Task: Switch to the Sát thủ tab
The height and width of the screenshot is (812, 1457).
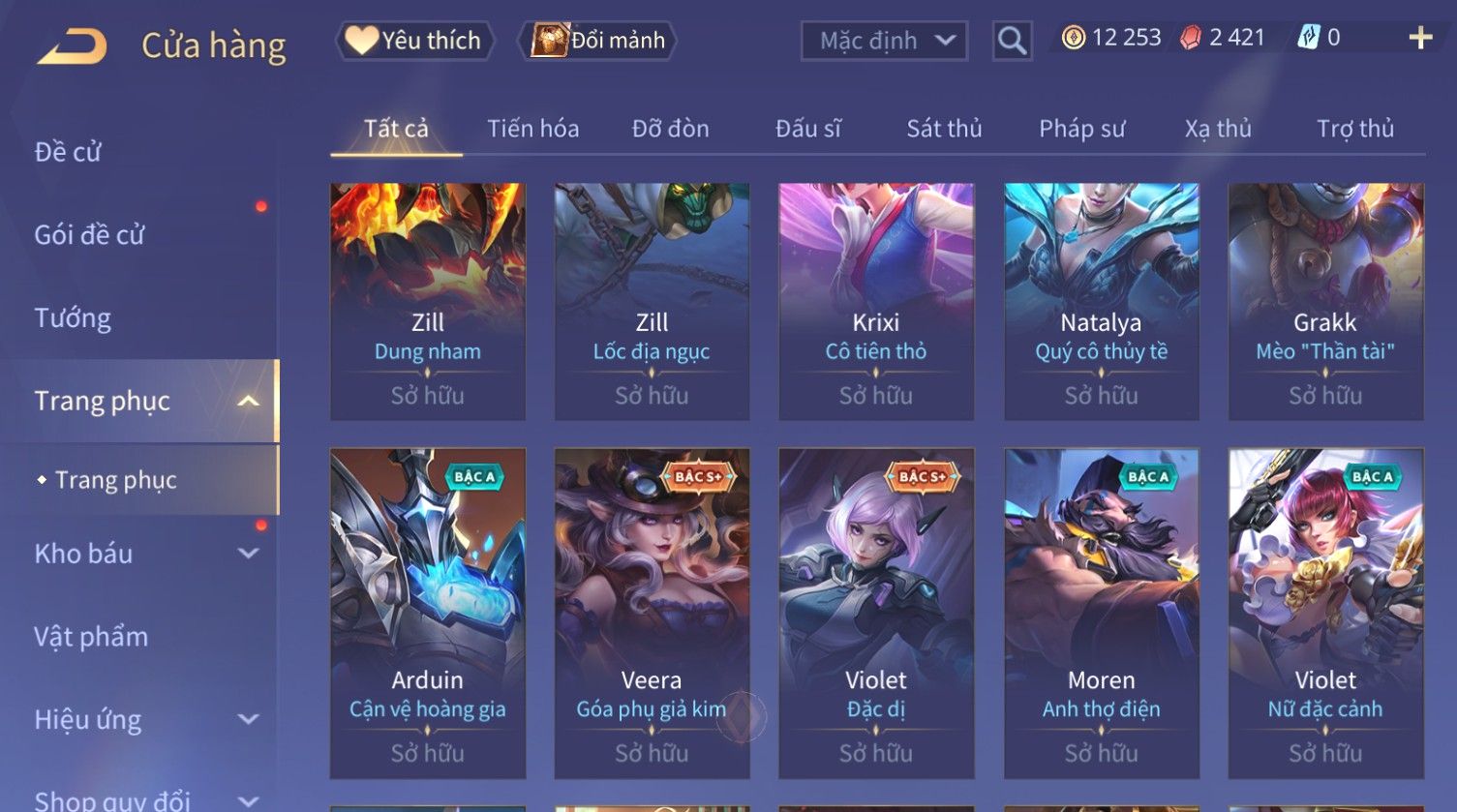Action: 944,129
